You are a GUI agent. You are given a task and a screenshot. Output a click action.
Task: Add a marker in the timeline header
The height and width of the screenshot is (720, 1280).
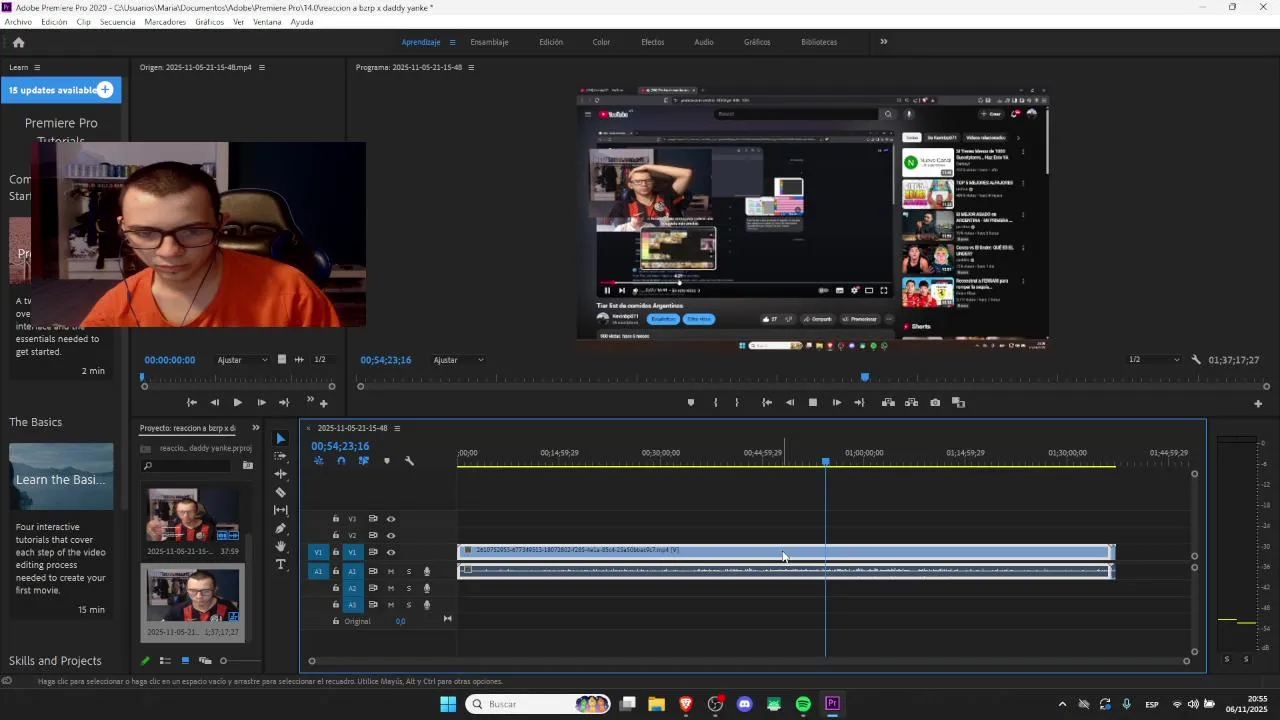coord(387,461)
